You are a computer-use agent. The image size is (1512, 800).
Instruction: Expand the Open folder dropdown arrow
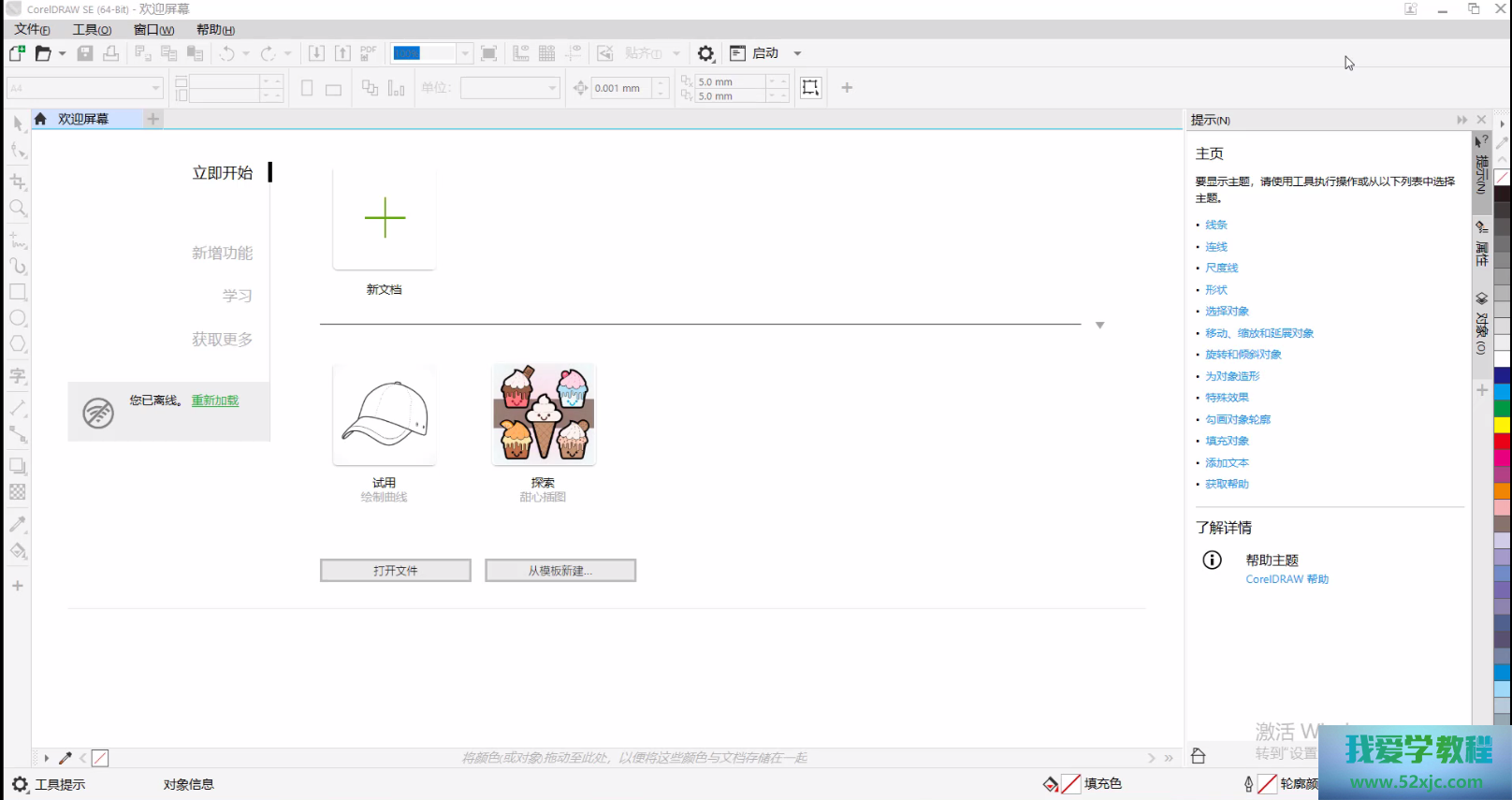click(63, 53)
